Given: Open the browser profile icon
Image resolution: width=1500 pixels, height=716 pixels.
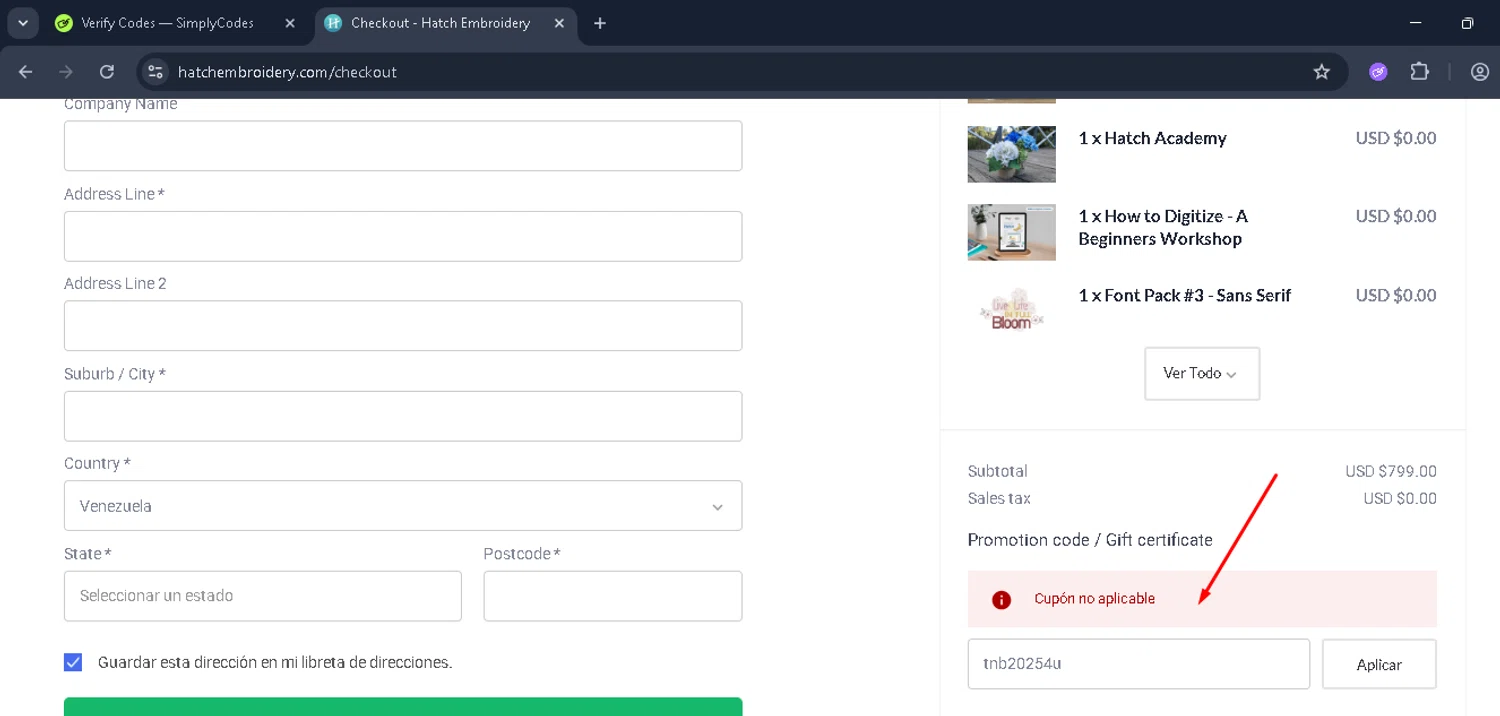Looking at the screenshot, I should (x=1480, y=72).
